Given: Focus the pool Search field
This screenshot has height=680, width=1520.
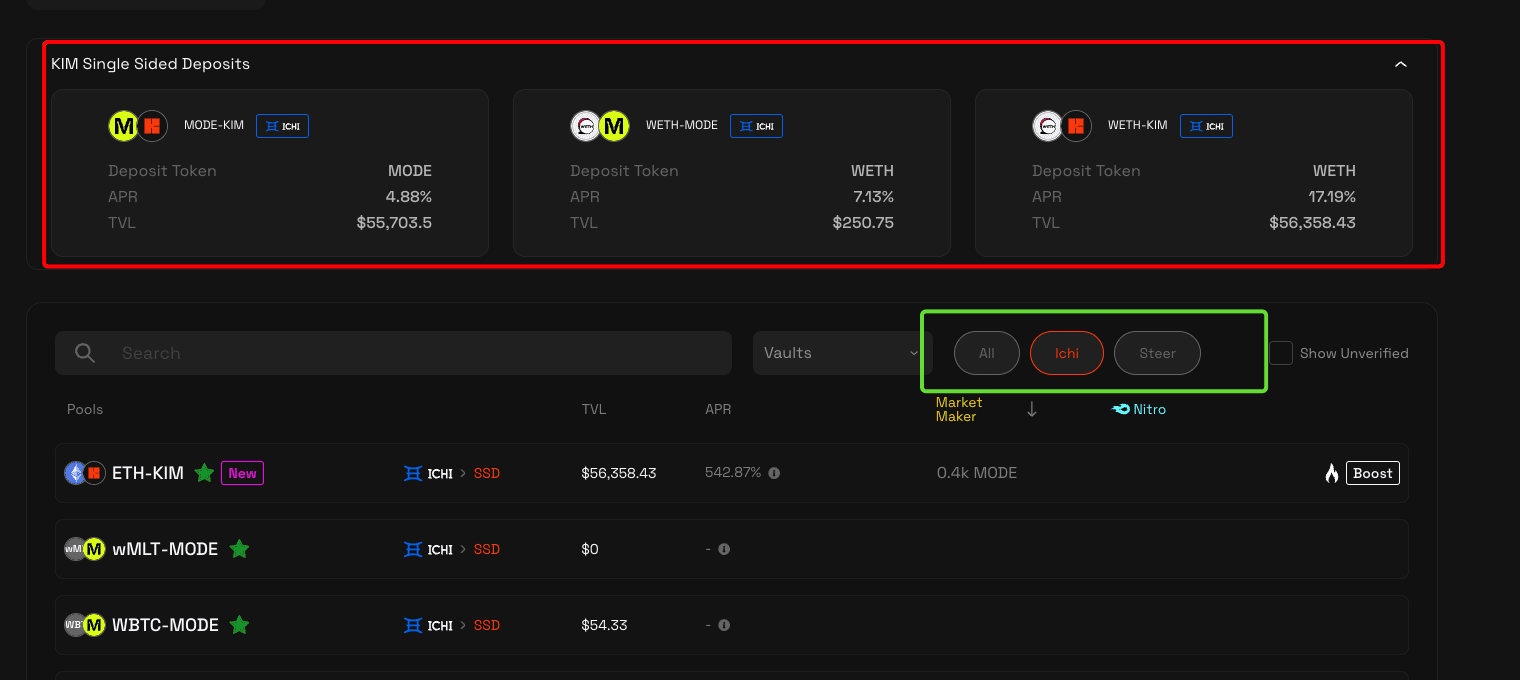Looking at the screenshot, I should pyautogui.click(x=394, y=353).
